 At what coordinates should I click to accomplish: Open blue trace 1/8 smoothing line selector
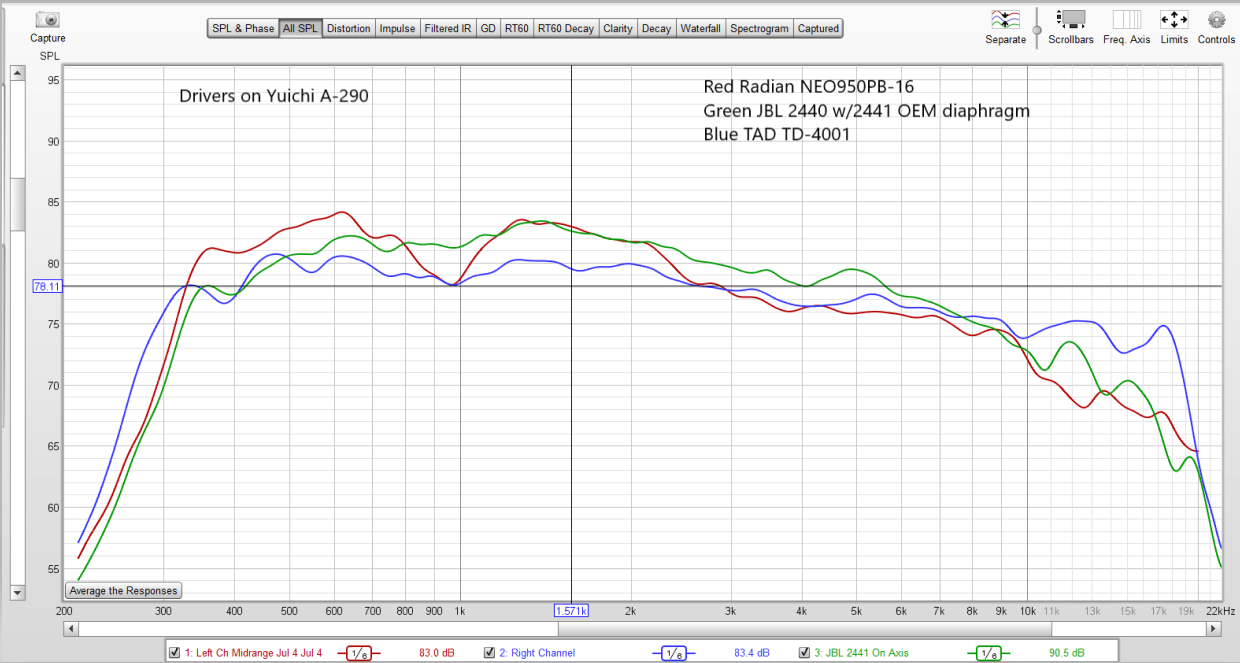click(675, 653)
